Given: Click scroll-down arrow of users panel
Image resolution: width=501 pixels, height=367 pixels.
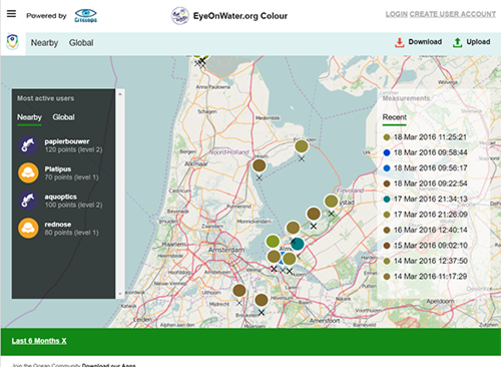Looking at the screenshot, I should coord(120,294).
